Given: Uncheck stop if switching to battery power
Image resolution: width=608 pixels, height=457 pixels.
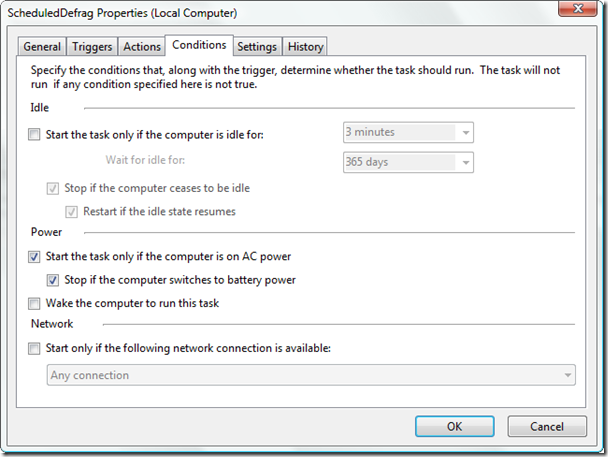Looking at the screenshot, I should click(53, 280).
